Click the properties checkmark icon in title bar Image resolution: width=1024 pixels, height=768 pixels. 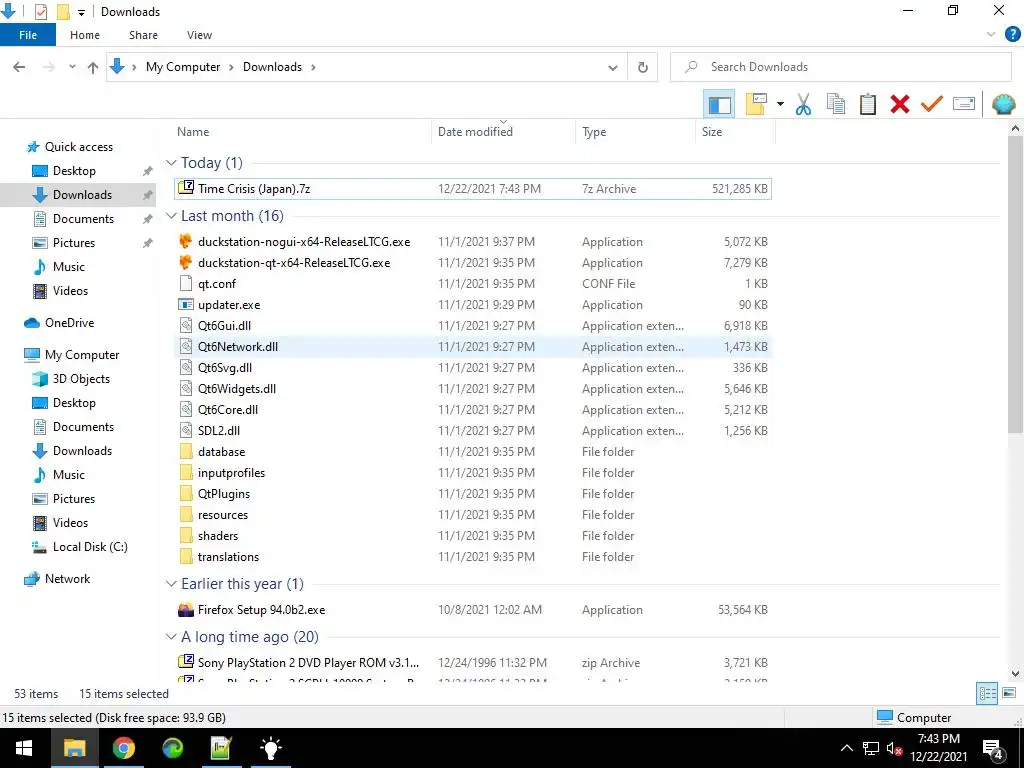pos(40,12)
